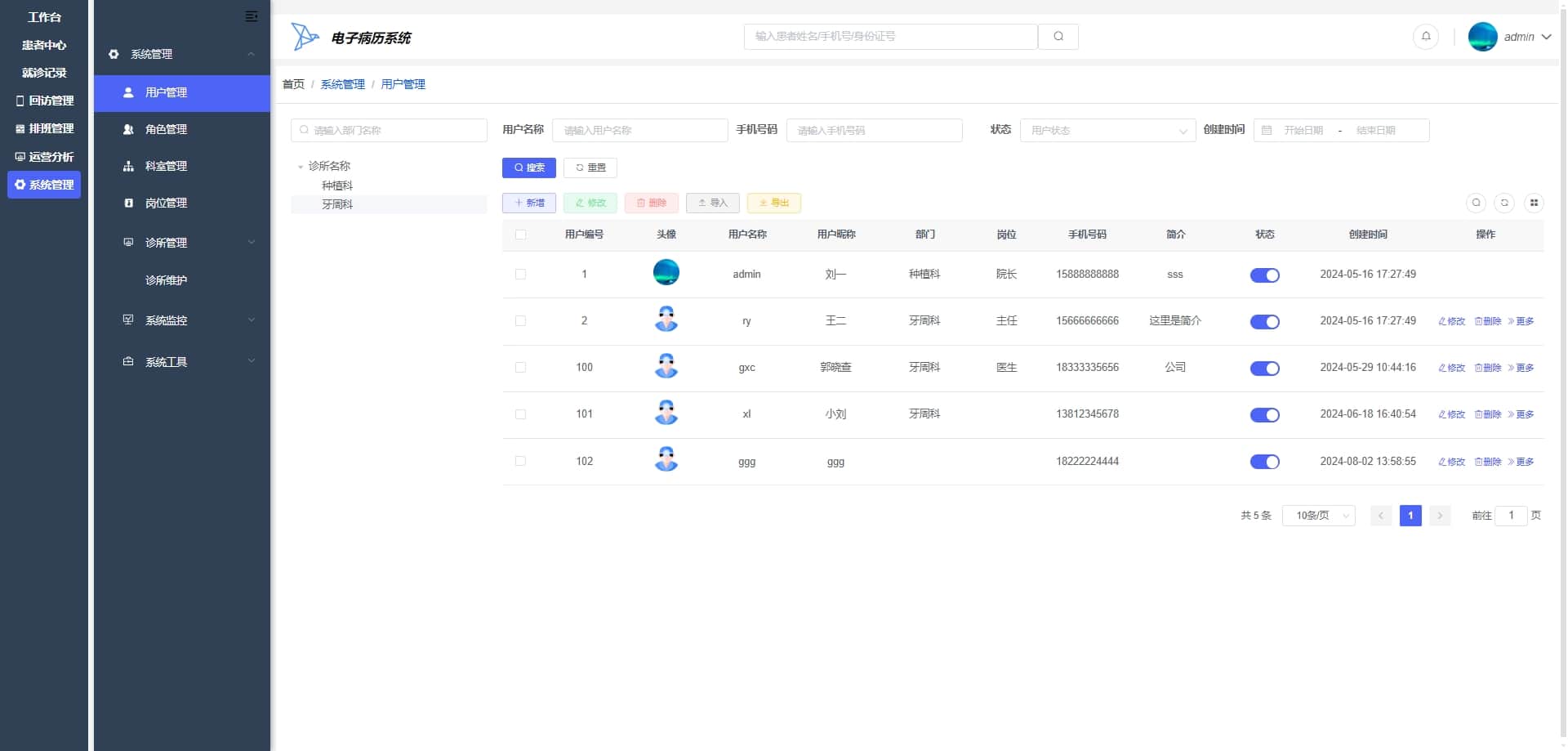This screenshot has width=1568, height=751.
Task: Click the blue 搜索 button
Action: point(529,168)
